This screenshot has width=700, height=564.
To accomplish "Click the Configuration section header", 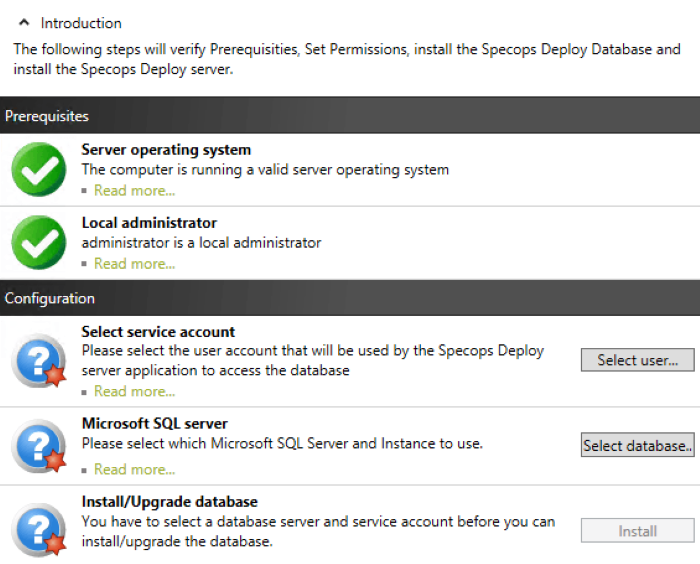I will 350,298.
